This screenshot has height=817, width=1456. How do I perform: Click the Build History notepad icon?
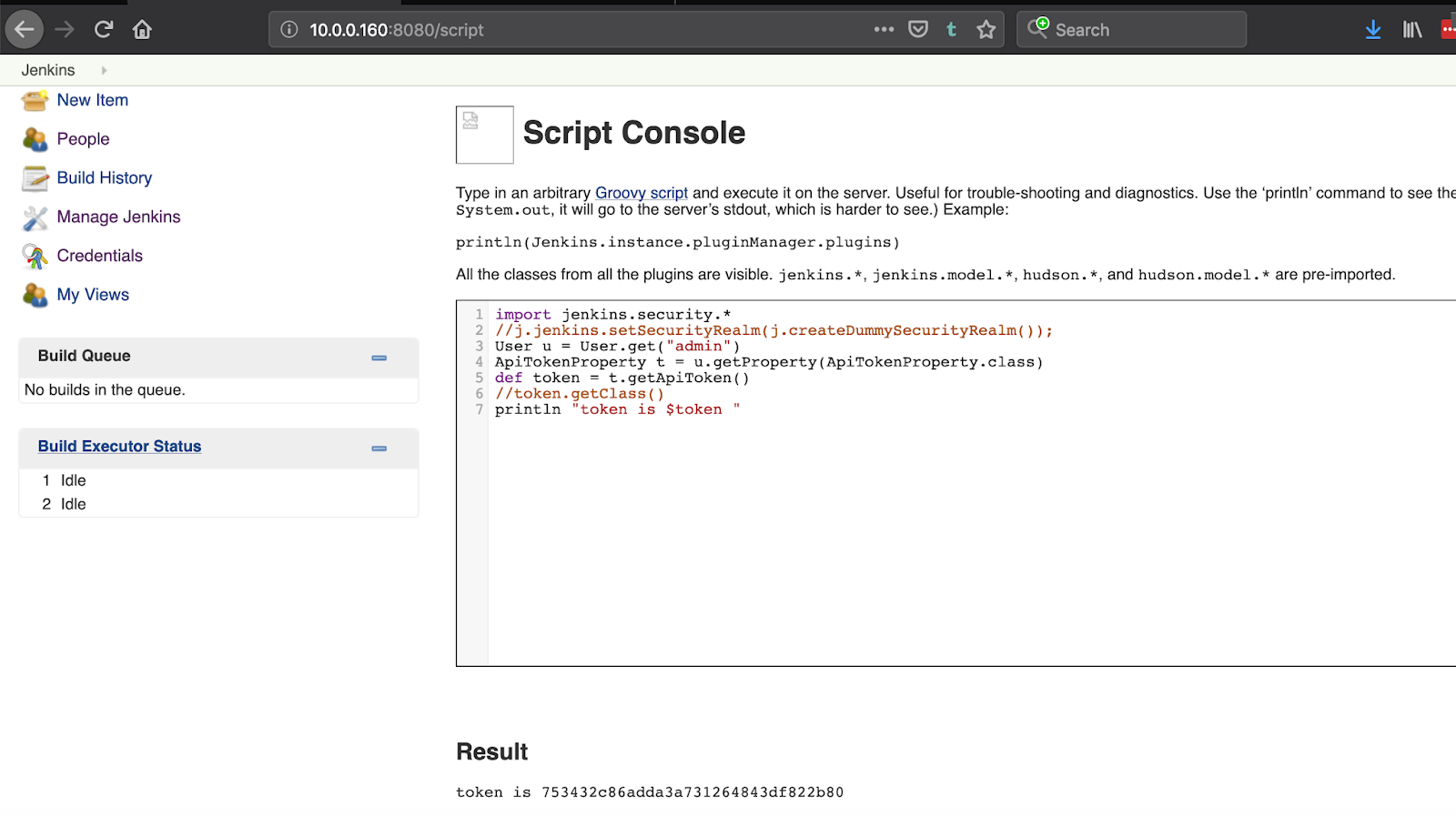(x=35, y=178)
